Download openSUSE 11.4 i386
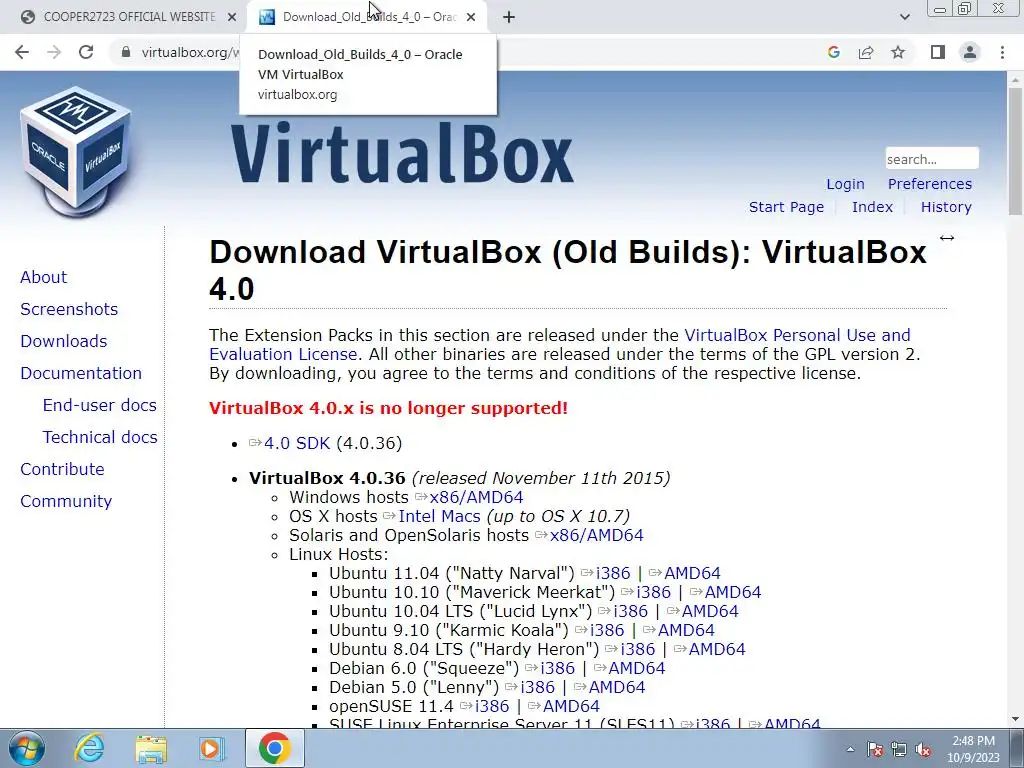The width and height of the screenshot is (1024, 768). [492, 706]
